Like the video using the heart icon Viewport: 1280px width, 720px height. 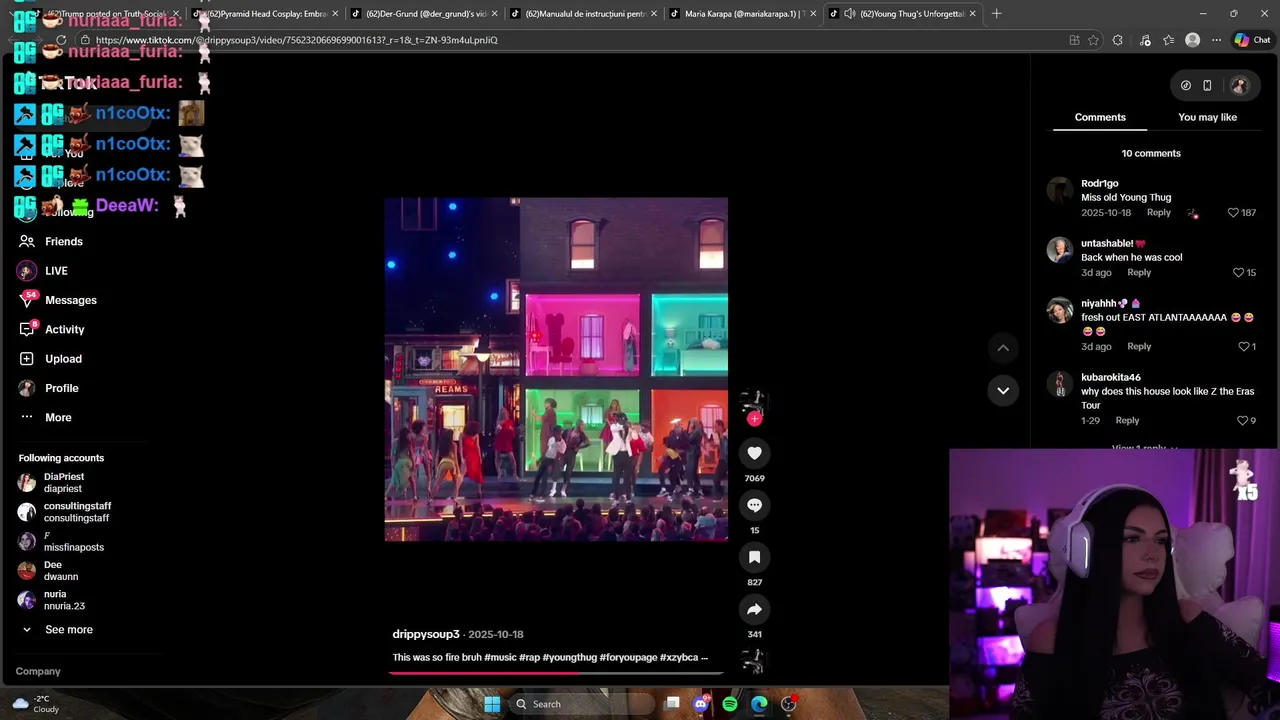click(754, 453)
